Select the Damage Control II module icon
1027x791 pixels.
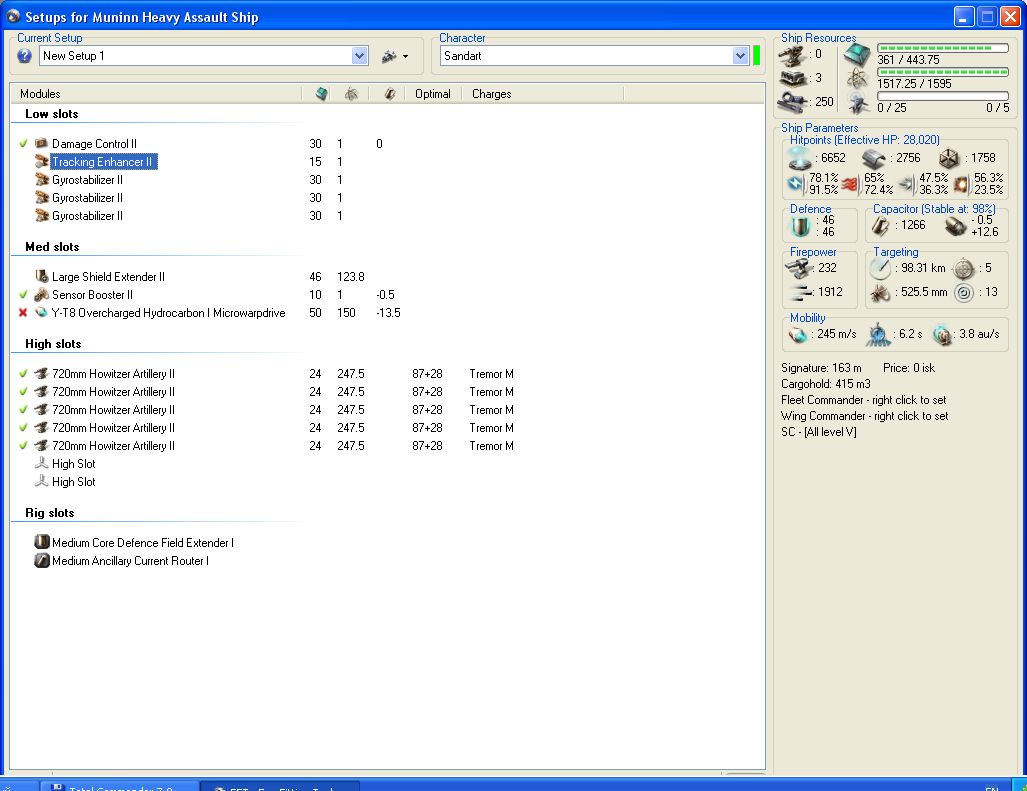click(41, 143)
